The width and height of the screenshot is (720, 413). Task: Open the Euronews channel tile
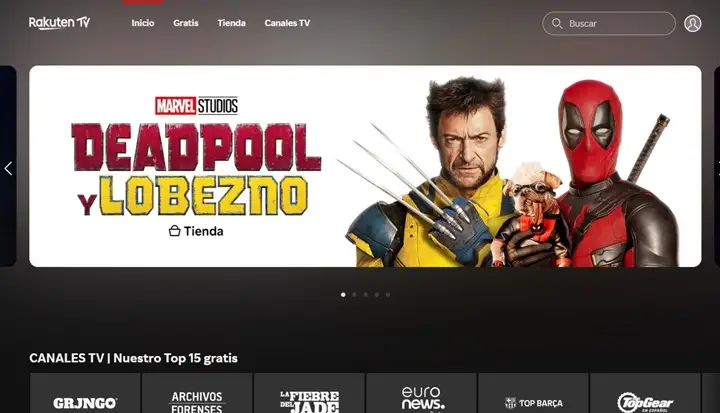[x=421, y=393]
